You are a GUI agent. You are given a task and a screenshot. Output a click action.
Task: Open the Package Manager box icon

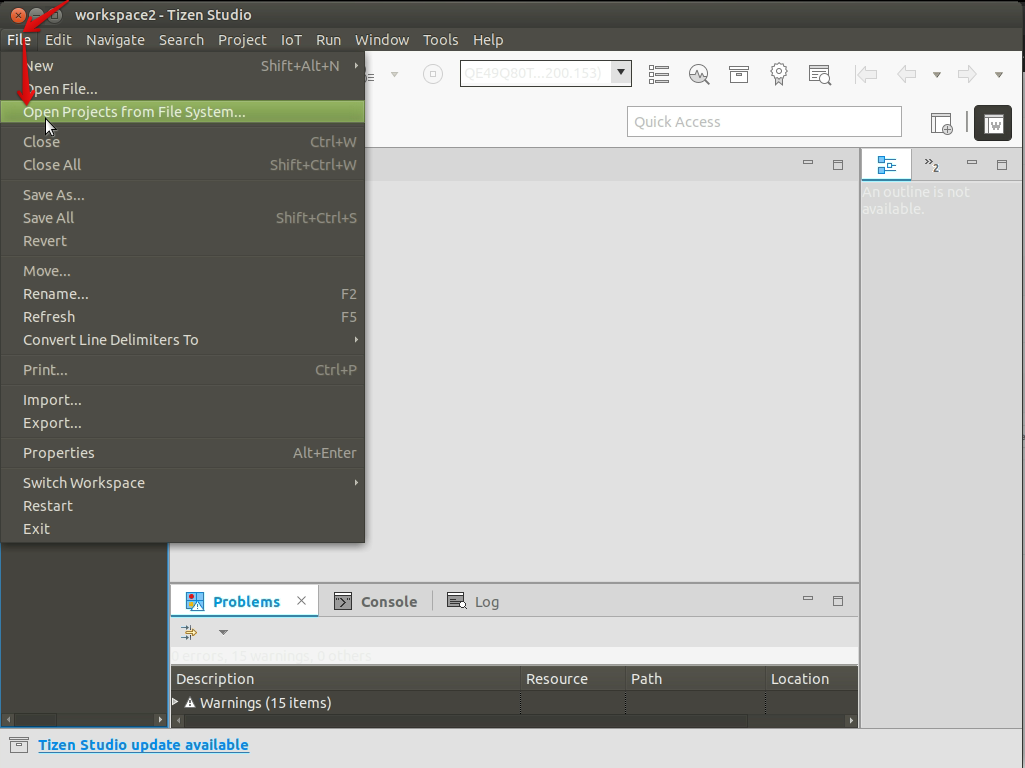[x=739, y=75]
